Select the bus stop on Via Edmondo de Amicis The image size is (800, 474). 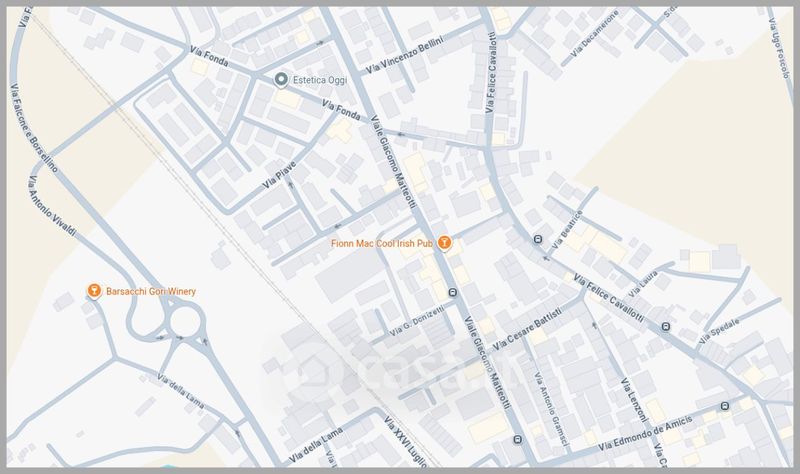[724, 406]
